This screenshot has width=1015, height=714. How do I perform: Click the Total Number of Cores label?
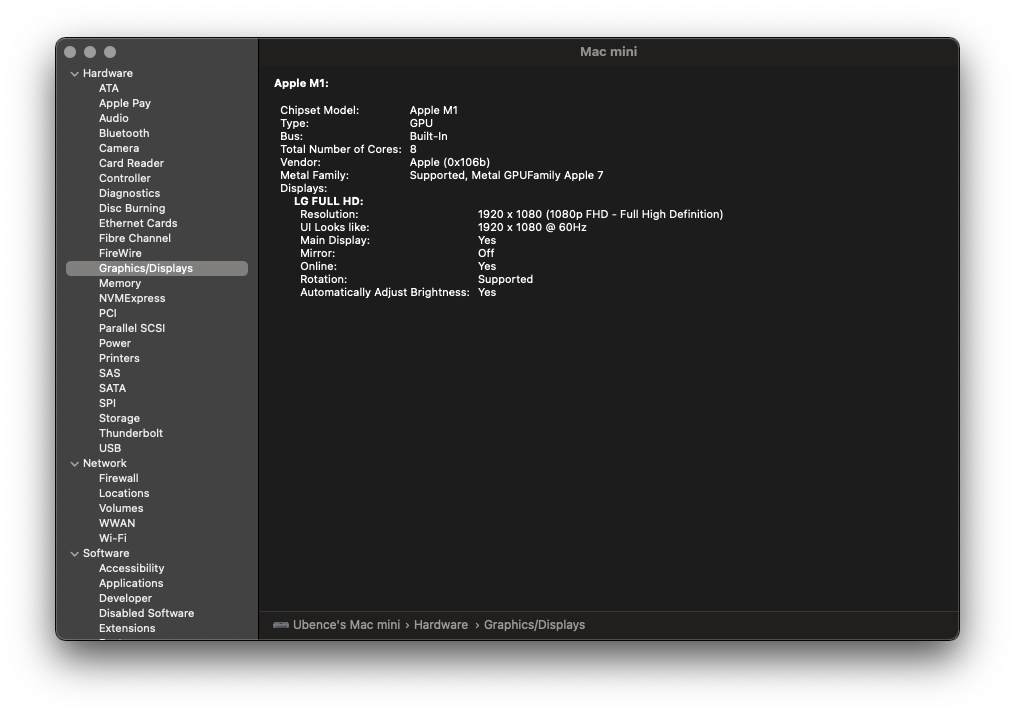point(341,150)
